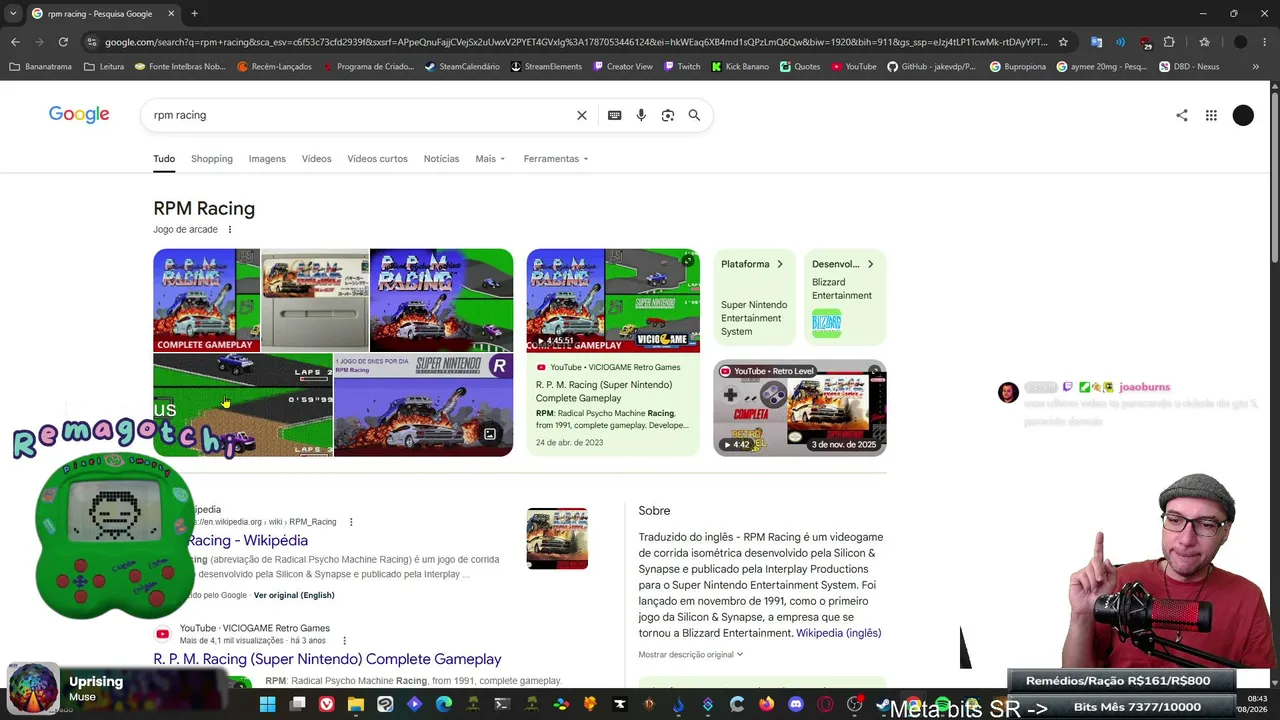This screenshot has height=720, width=1280.
Task: Expand the Plataforma info card
Action: click(754, 297)
